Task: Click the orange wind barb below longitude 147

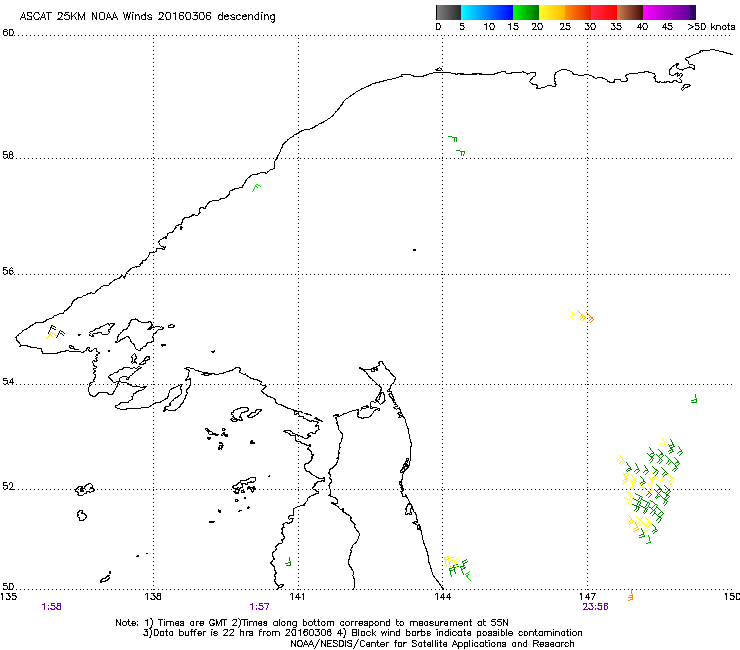Action: click(x=631, y=595)
